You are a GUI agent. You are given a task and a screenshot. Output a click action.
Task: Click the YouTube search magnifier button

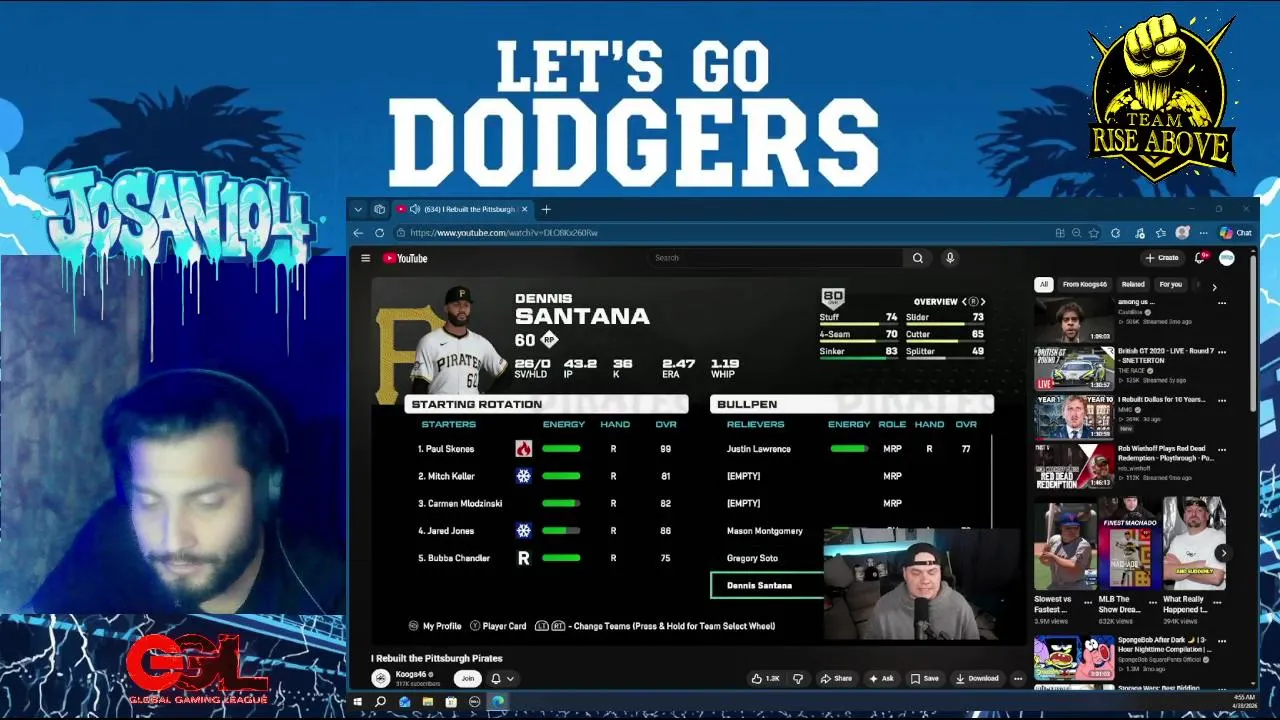[918, 258]
